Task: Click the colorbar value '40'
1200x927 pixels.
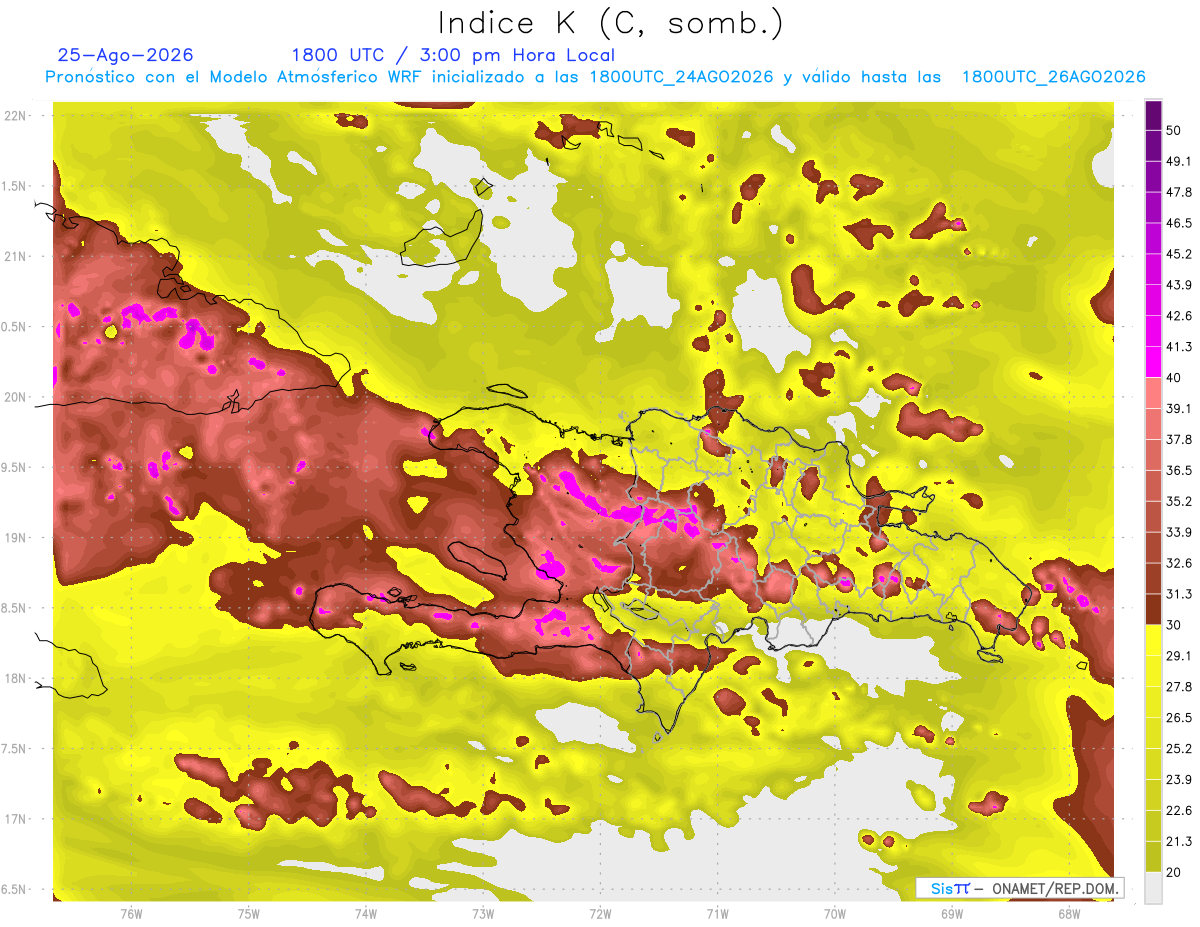Action: pos(1174,377)
